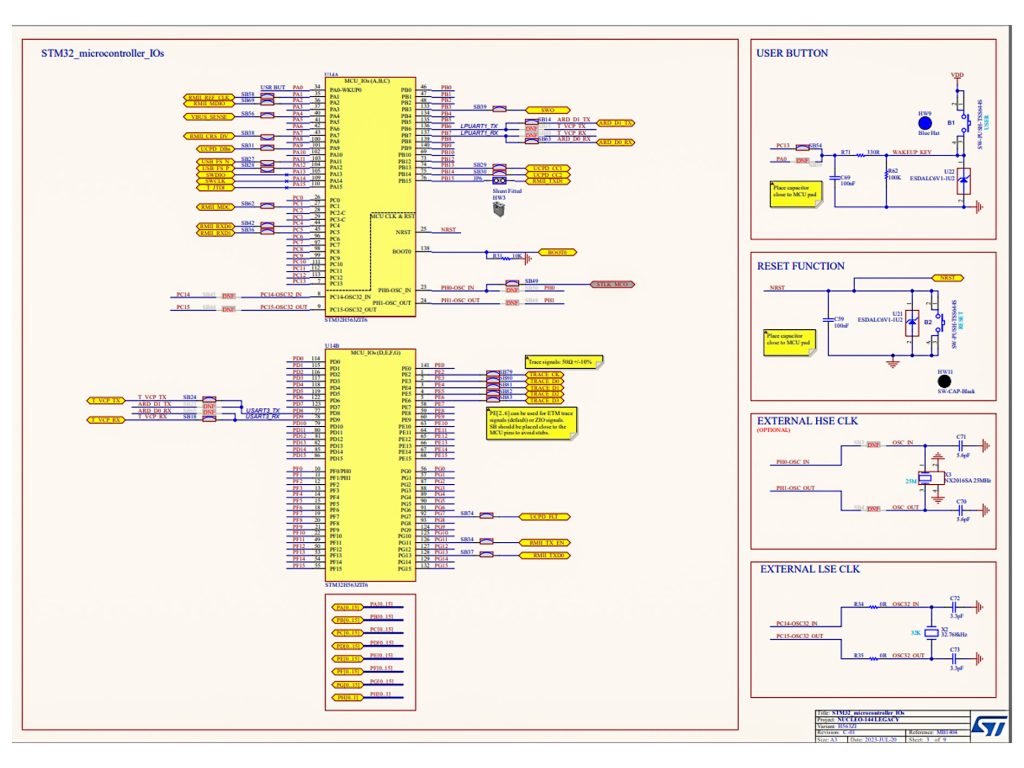Viewport: 1024px width, 768px height.
Task: Click the 'MCU CLK & RST' label in U14A
Action: tap(392, 216)
